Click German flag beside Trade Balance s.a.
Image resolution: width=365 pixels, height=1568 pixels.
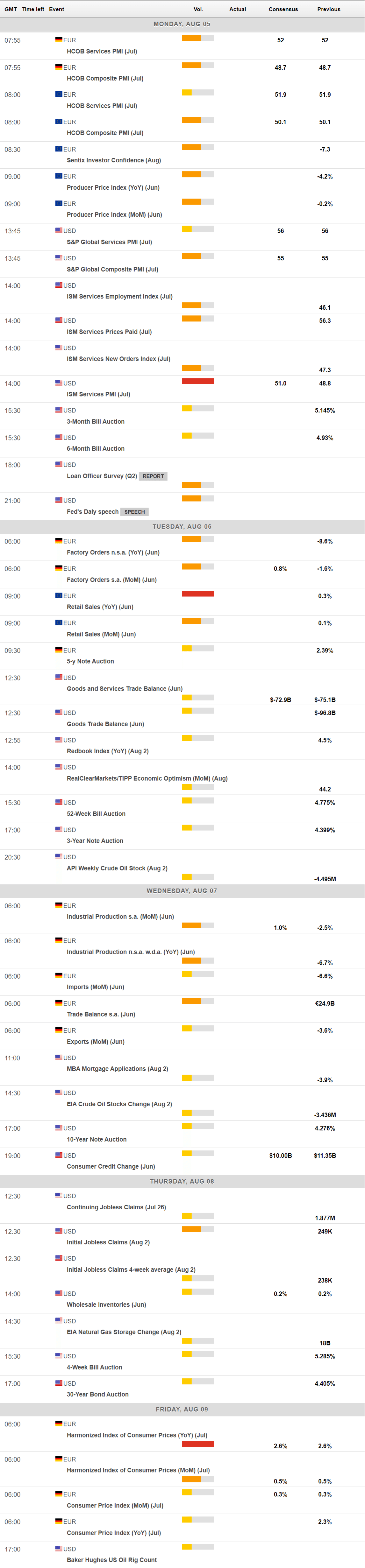tap(59, 1003)
